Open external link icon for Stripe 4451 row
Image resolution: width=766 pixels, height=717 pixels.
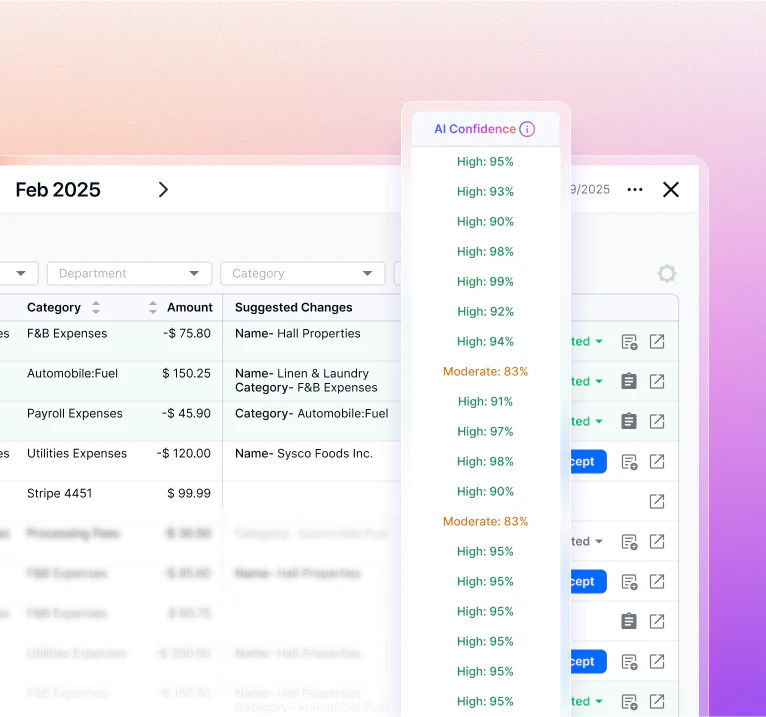(x=657, y=502)
